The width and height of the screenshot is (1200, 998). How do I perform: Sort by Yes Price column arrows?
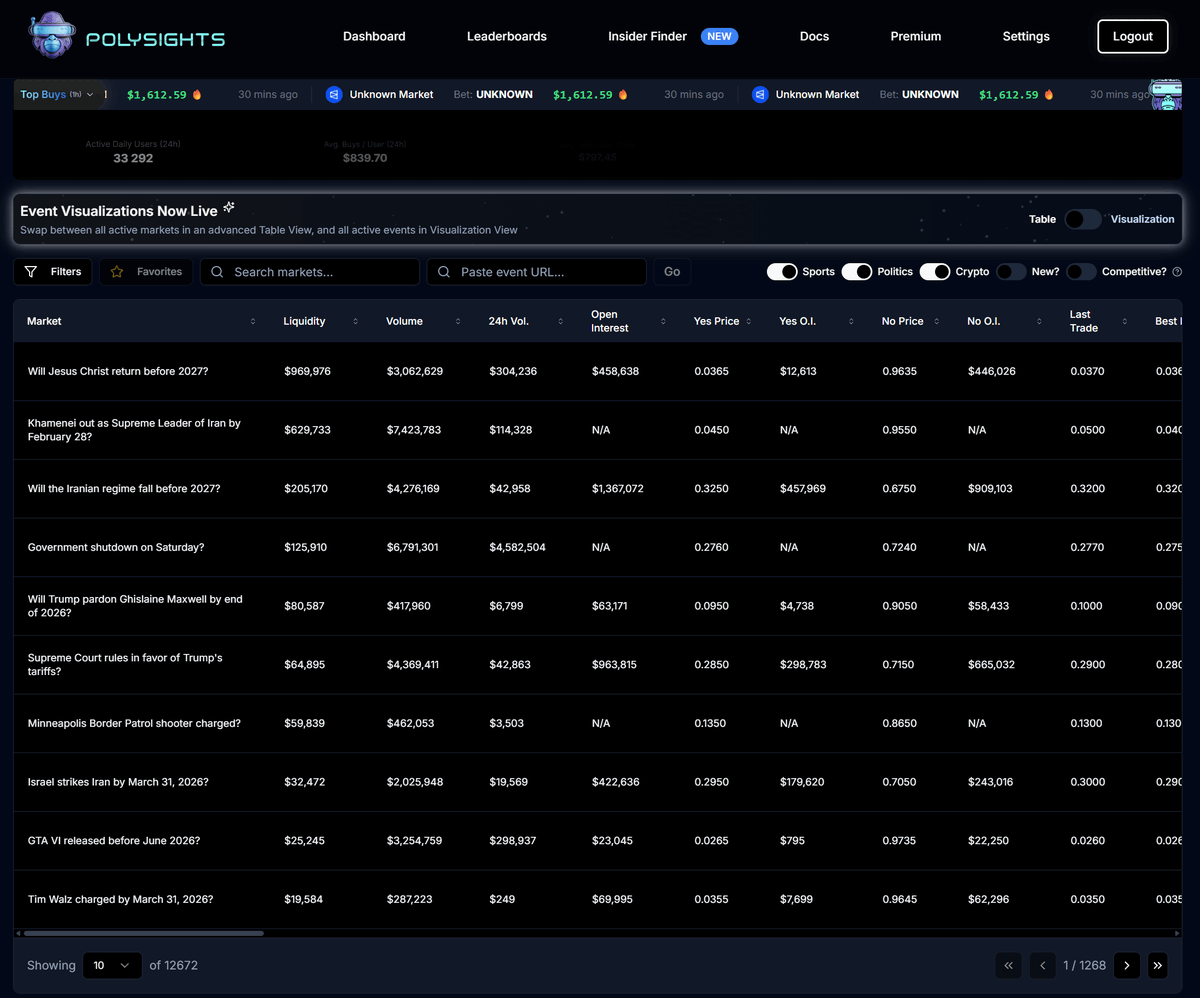coord(749,321)
